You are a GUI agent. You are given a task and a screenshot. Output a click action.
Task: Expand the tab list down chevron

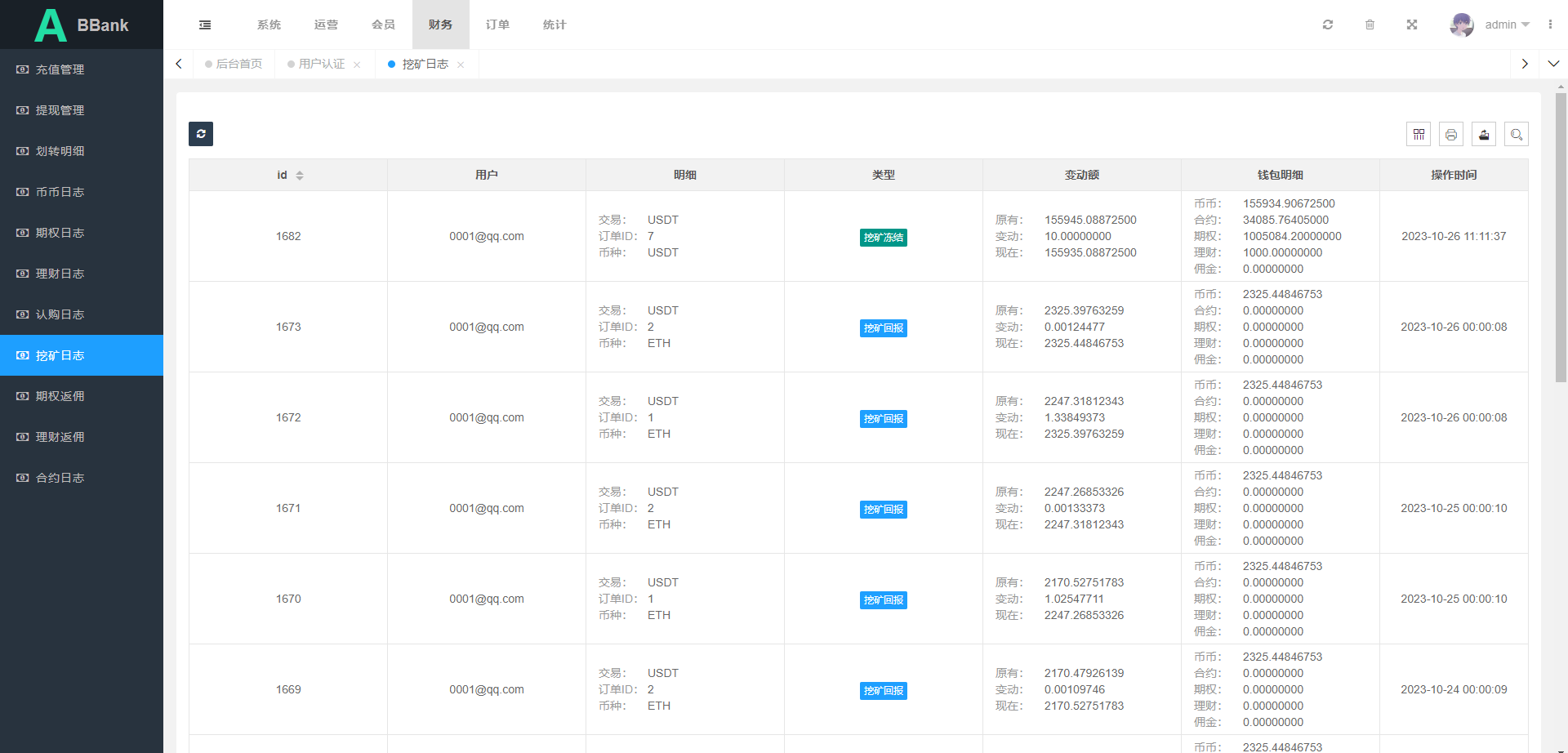[1553, 64]
